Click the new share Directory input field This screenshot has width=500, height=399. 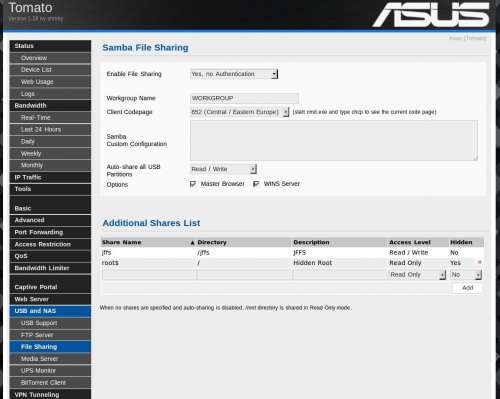[244, 275]
